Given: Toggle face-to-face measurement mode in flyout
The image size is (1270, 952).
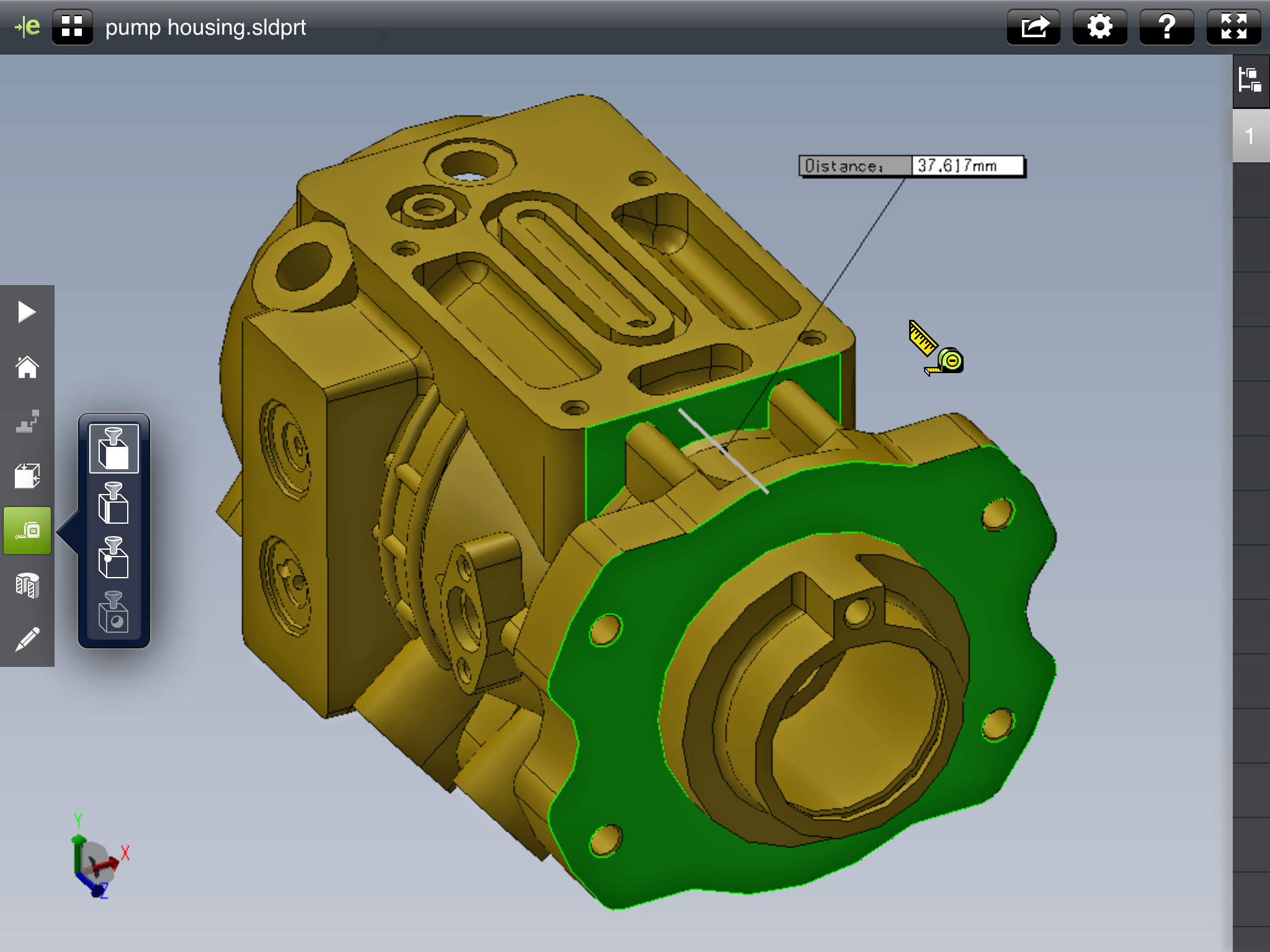Looking at the screenshot, I should pos(113,449).
